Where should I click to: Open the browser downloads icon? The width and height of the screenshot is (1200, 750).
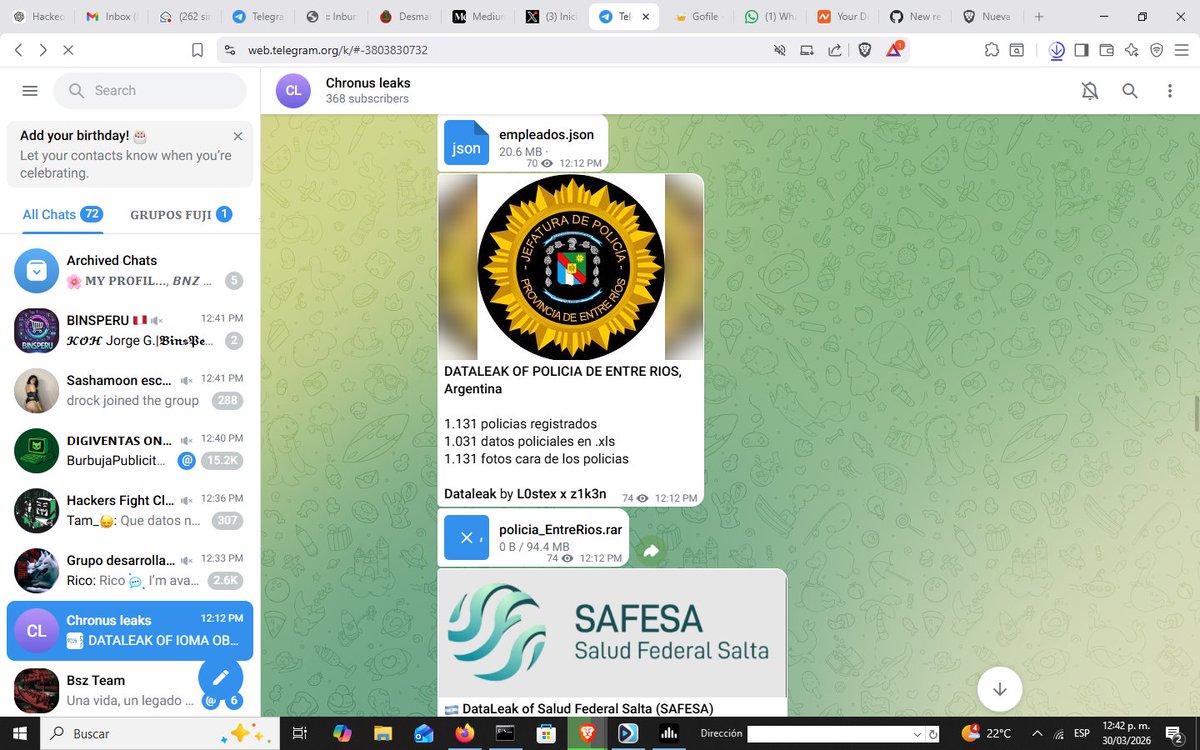coord(1057,50)
